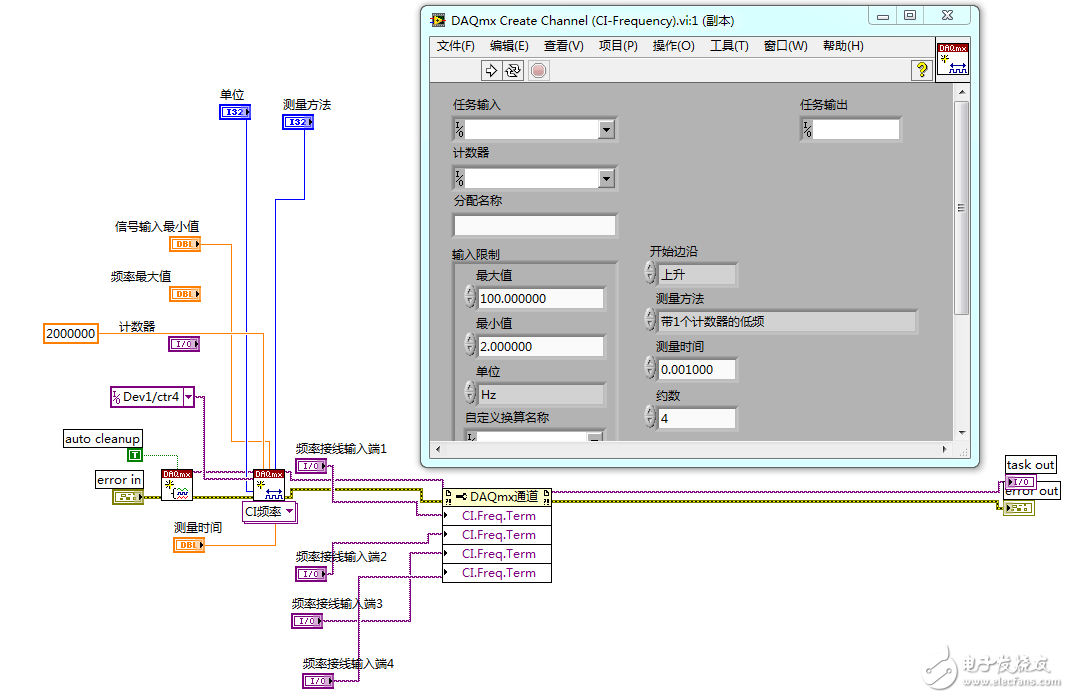This screenshot has width=1069, height=698.
Task: Click the Run arrow button
Action: [x=491, y=70]
